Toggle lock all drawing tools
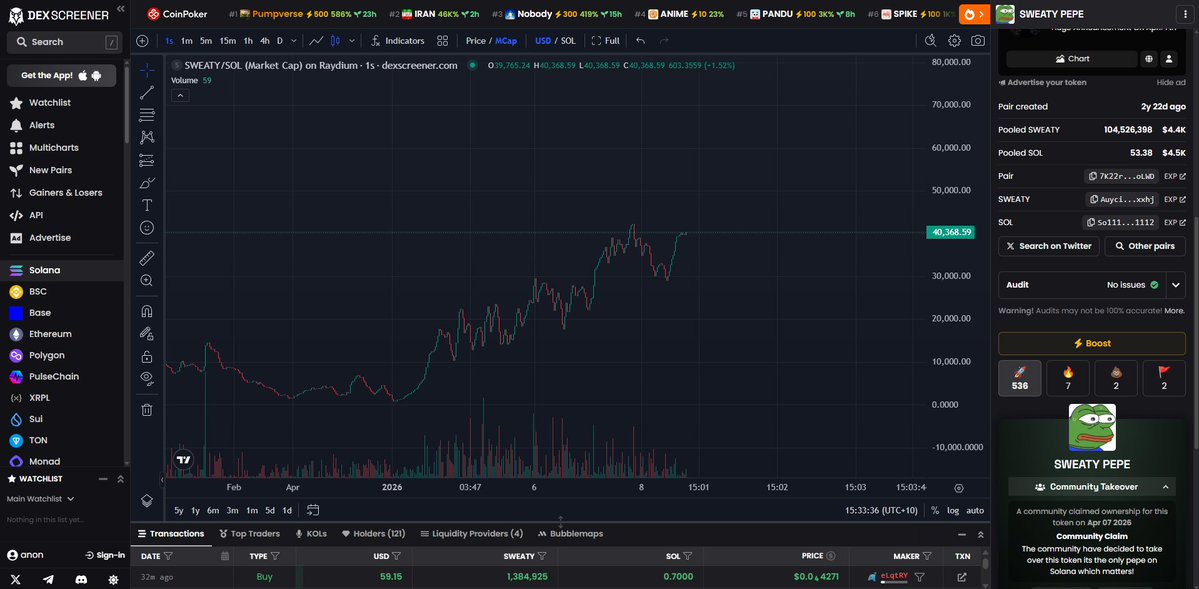 click(147, 356)
